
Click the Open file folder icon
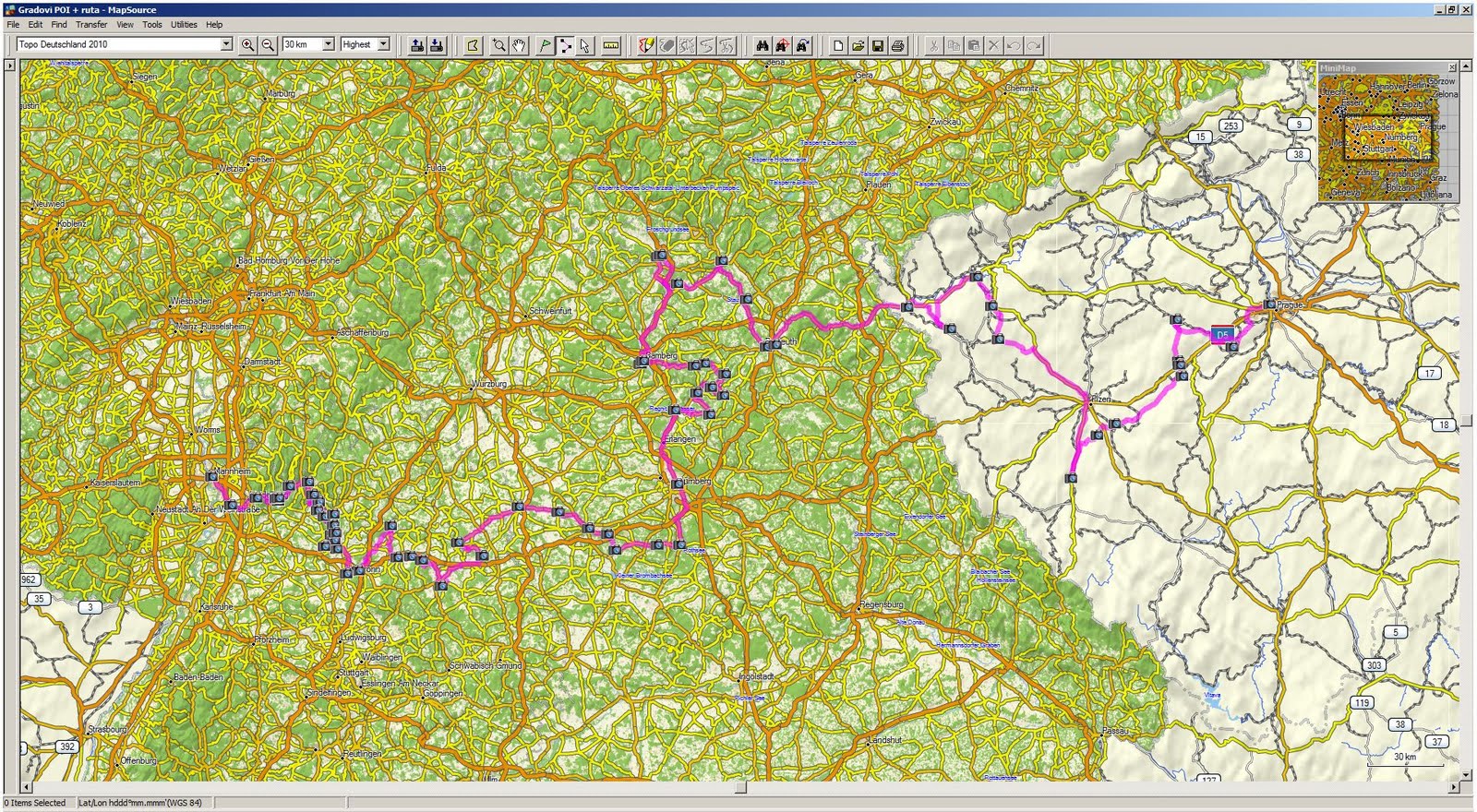pos(858,44)
